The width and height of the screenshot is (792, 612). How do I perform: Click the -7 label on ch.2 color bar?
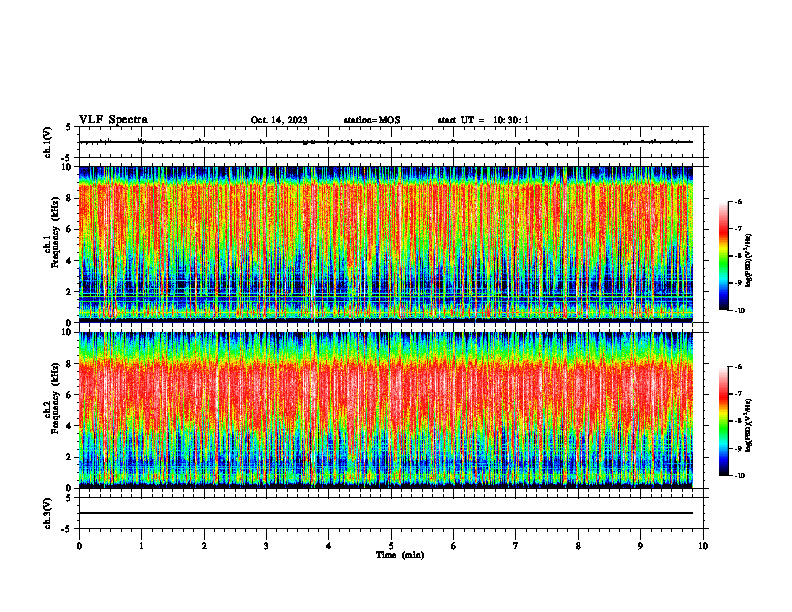(738, 394)
